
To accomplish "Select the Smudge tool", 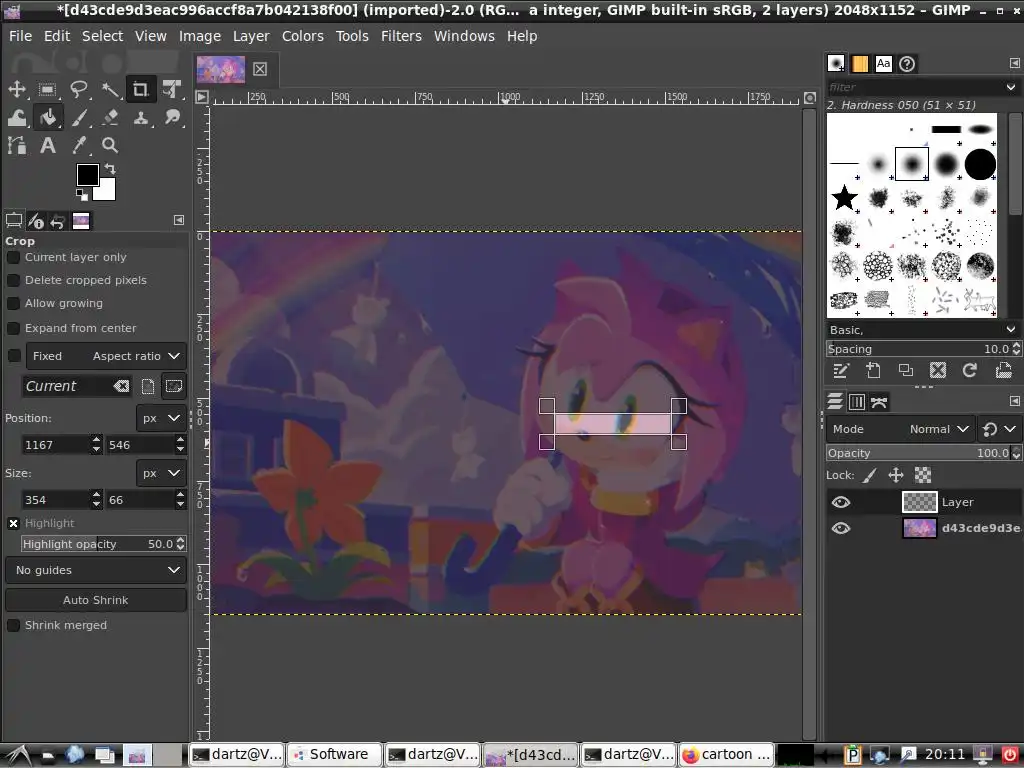I will (172, 118).
